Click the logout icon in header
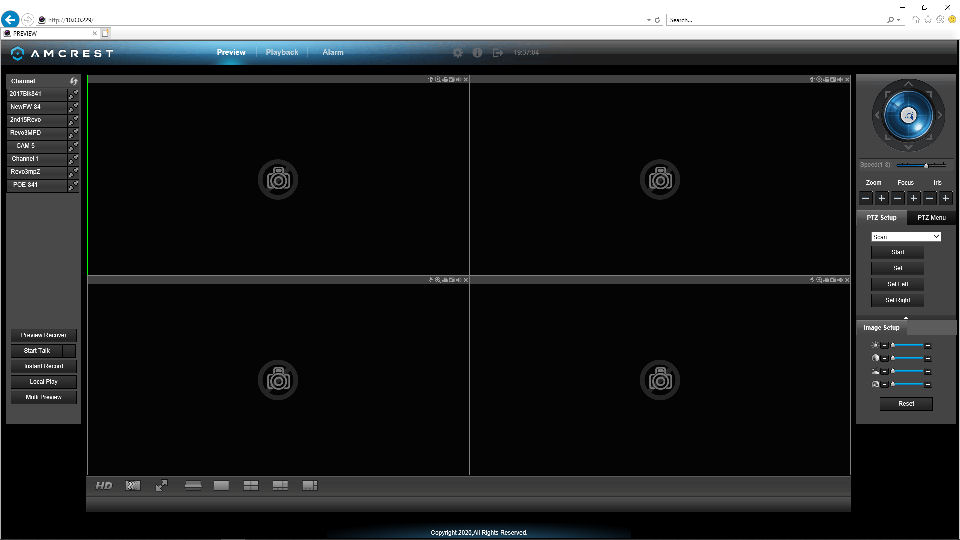This screenshot has width=960, height=540. pyautogui.click(x=498, y=53)
